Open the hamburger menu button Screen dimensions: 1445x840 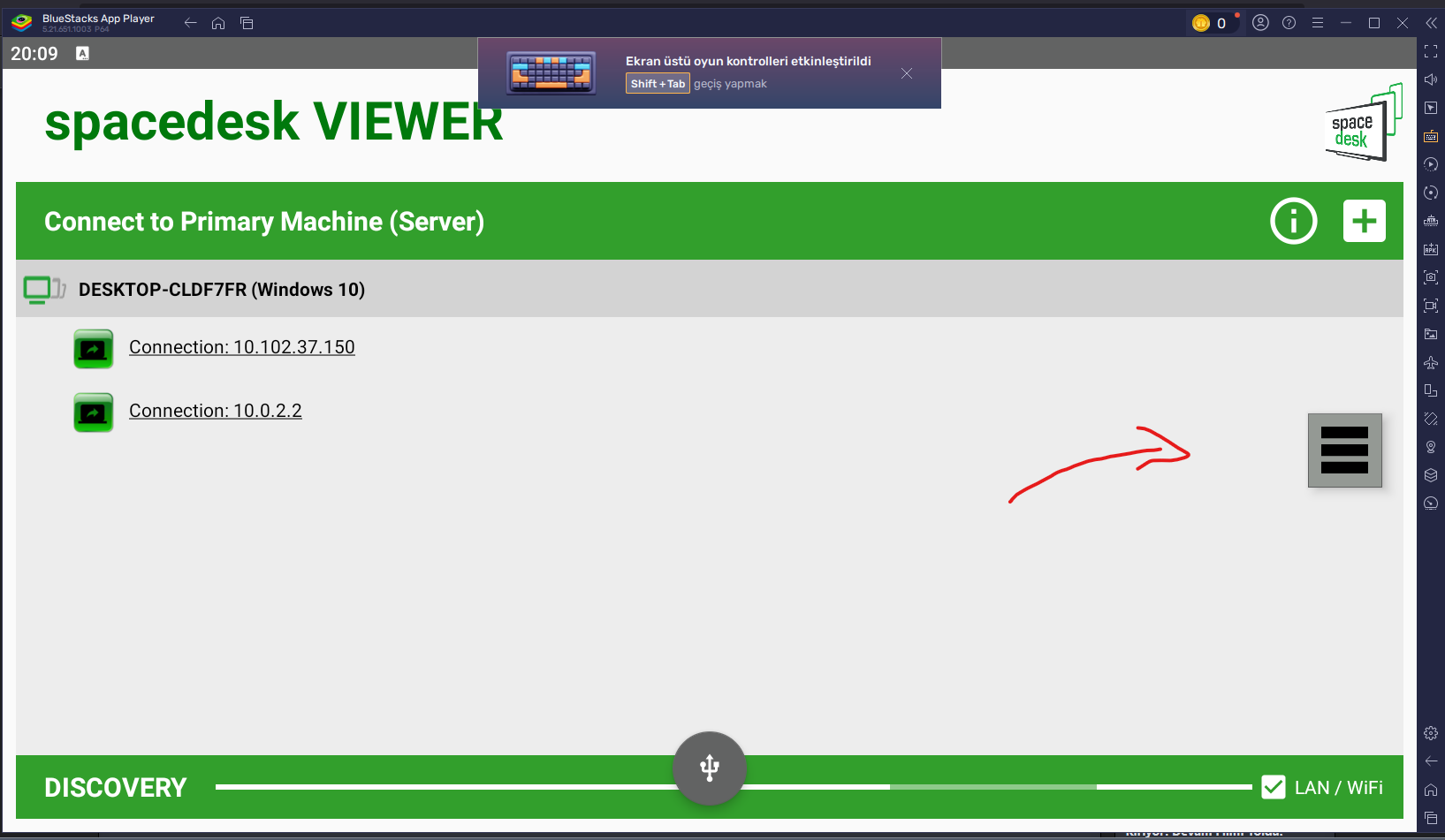click(x=1344, y=450)
